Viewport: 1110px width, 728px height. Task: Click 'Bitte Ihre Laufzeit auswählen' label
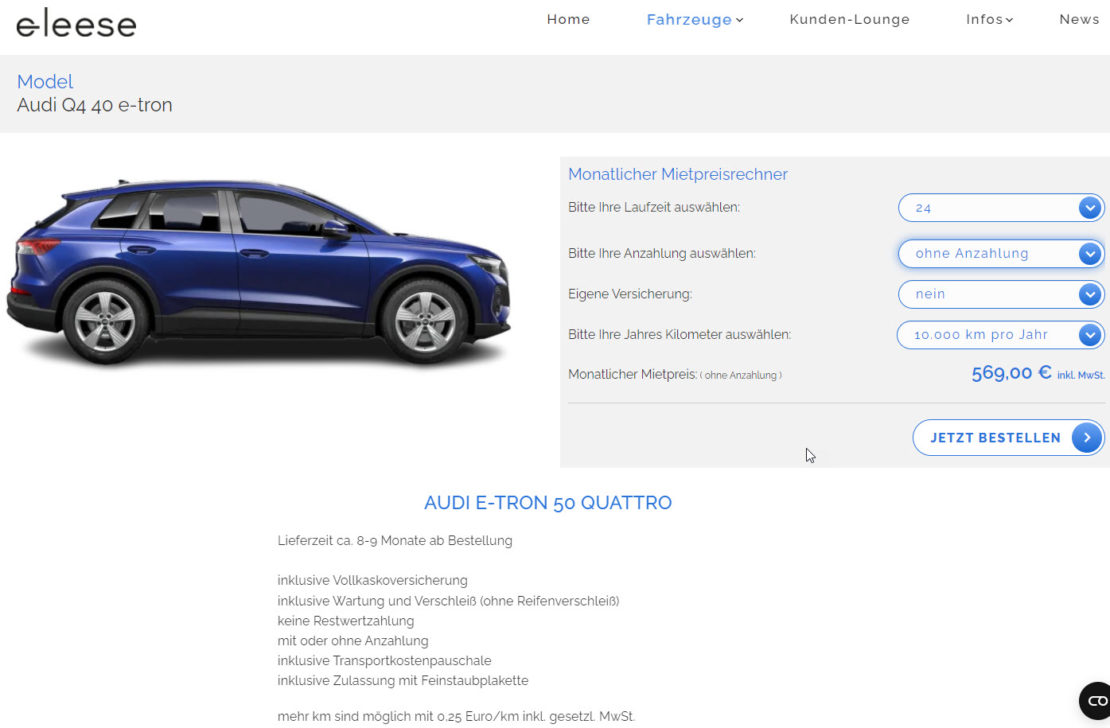(653, 207)
